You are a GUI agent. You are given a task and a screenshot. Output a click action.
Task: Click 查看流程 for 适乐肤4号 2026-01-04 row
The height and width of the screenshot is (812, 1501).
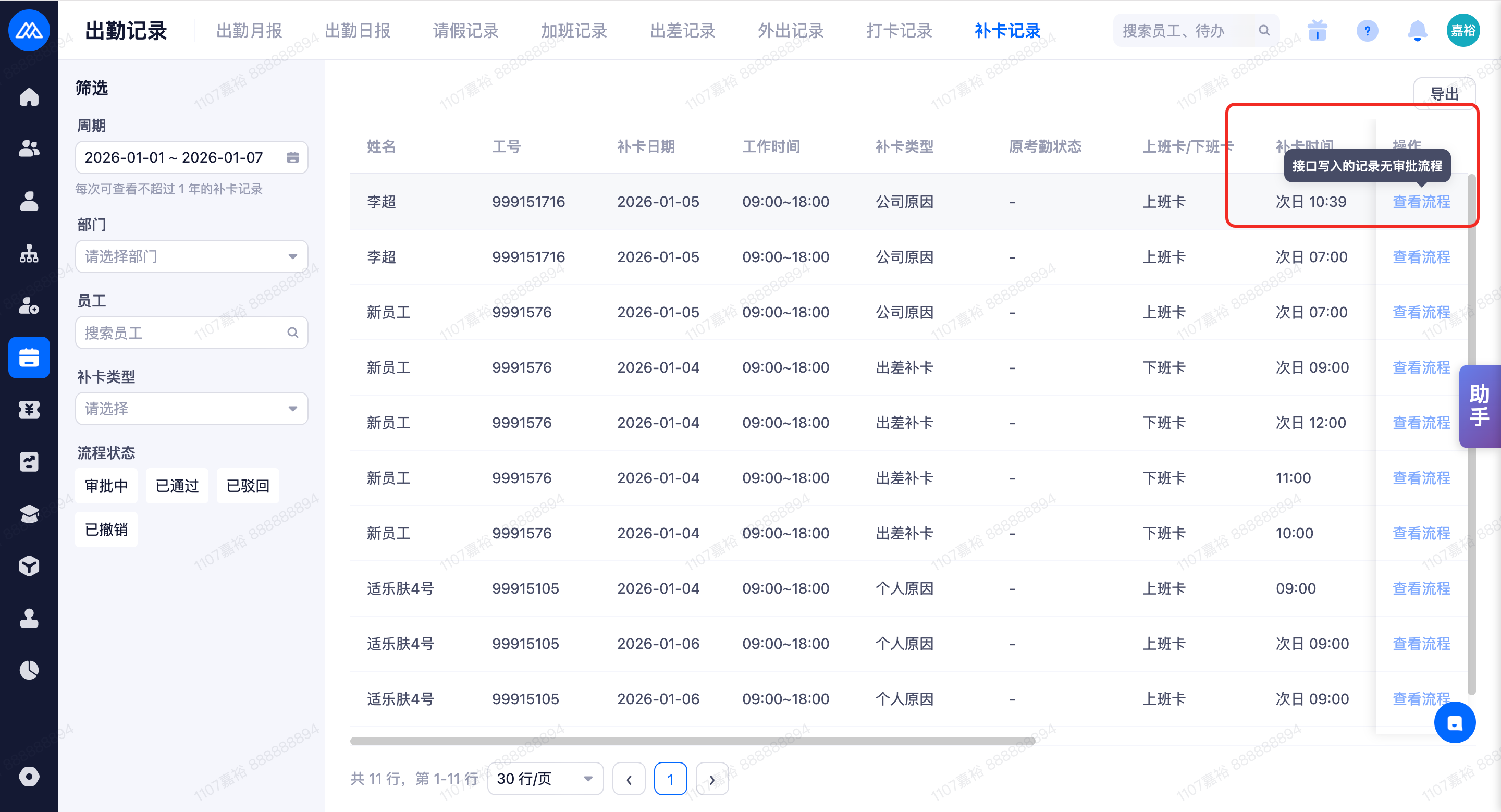[1421, 588]
